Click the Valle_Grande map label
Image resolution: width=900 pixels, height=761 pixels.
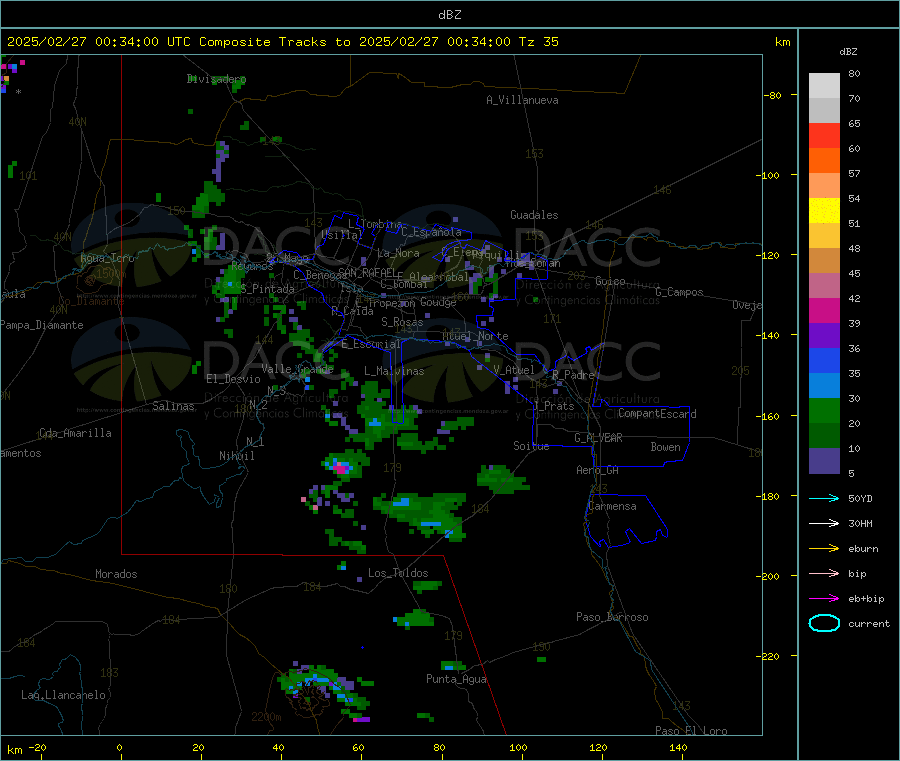(297, 369)
